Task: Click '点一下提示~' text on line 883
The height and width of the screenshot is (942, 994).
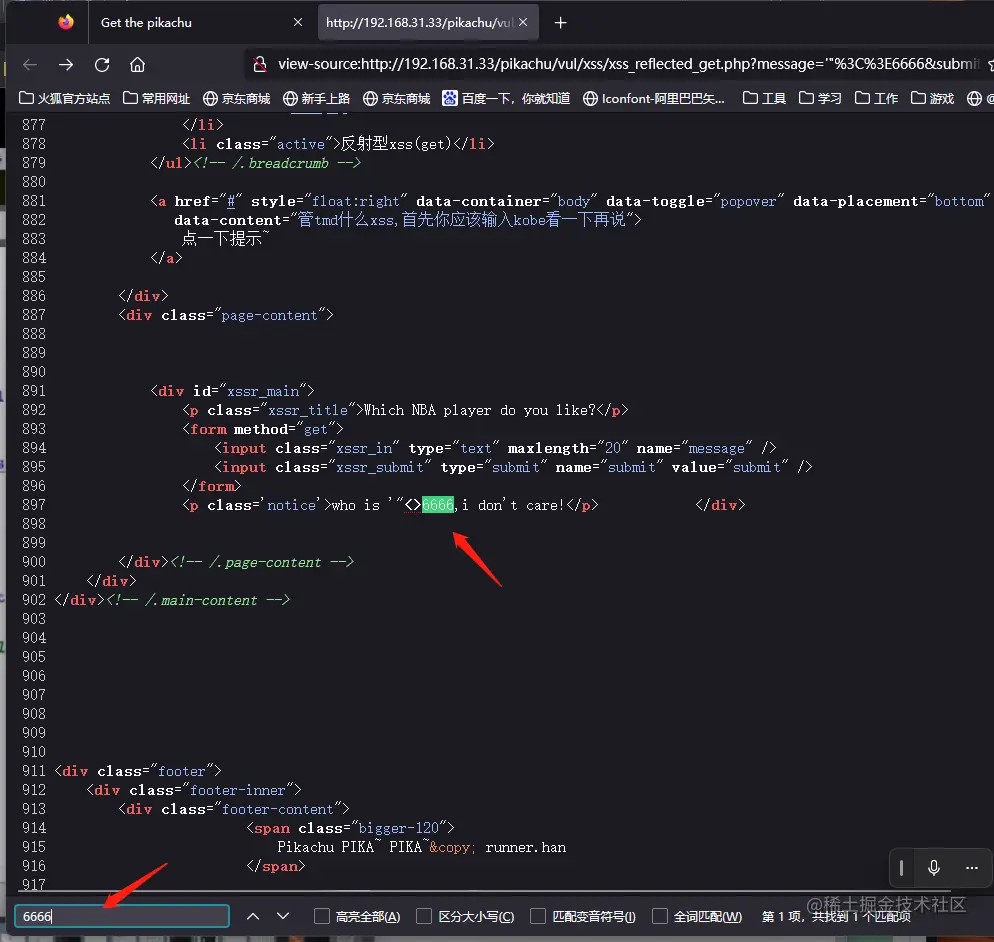Action: (225, 239)
